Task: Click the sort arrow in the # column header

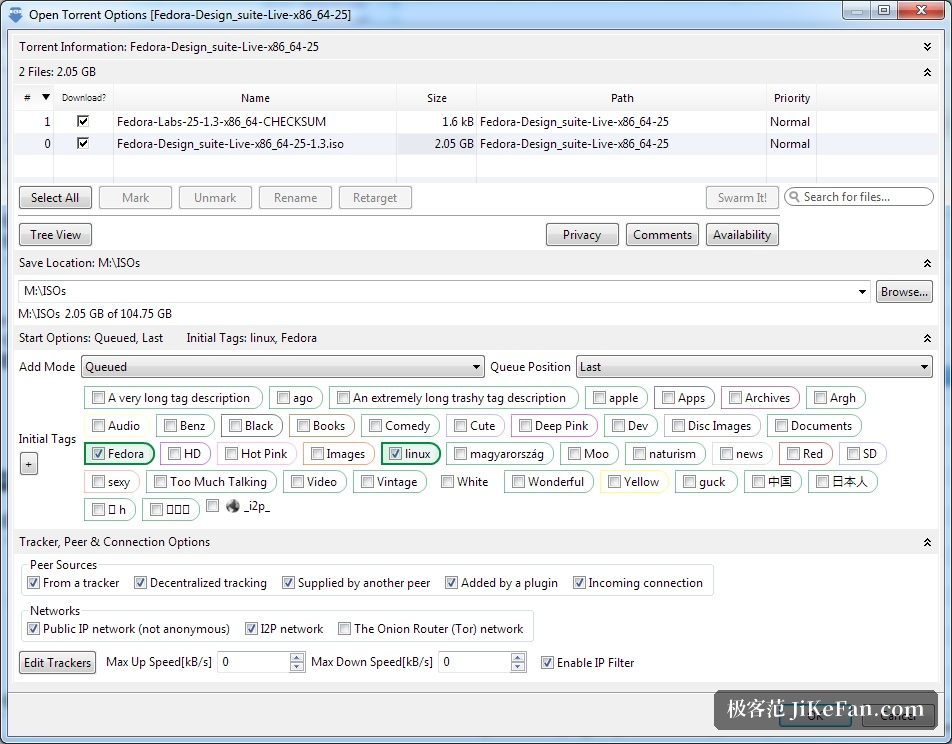Action: coord(46,97)
